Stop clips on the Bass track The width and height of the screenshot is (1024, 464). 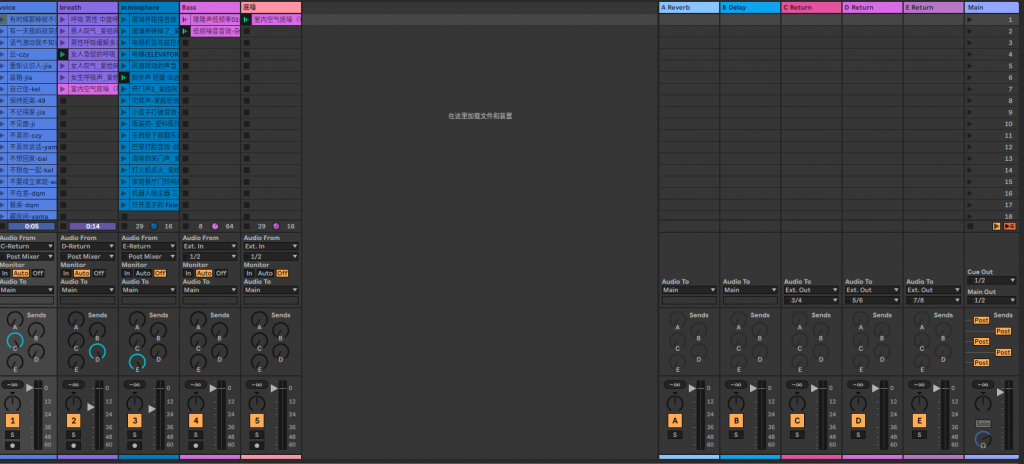pos(187,227)
